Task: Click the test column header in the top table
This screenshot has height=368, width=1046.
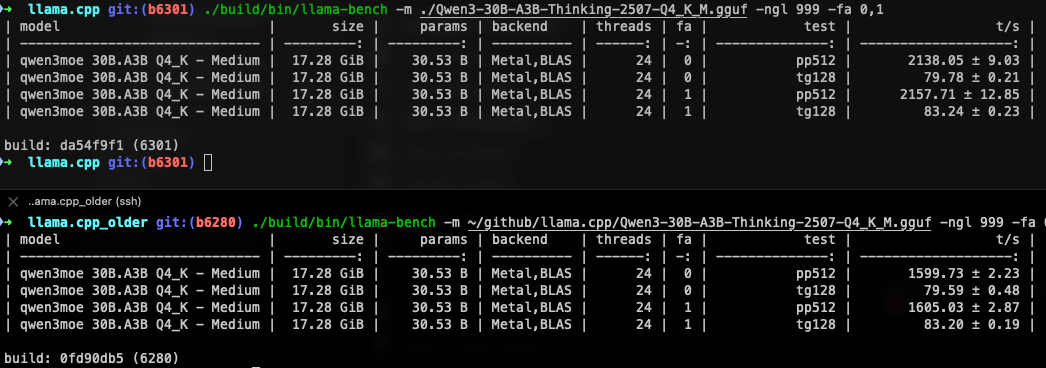Action: 820,27
